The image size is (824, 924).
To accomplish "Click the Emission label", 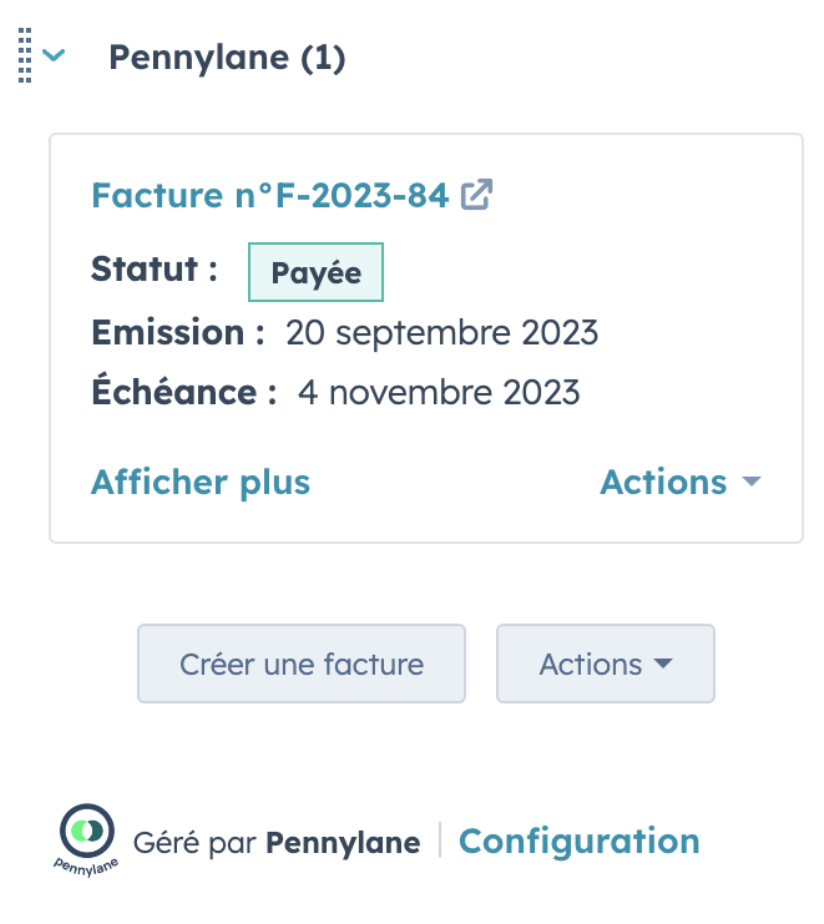I will tap(178, 332).
